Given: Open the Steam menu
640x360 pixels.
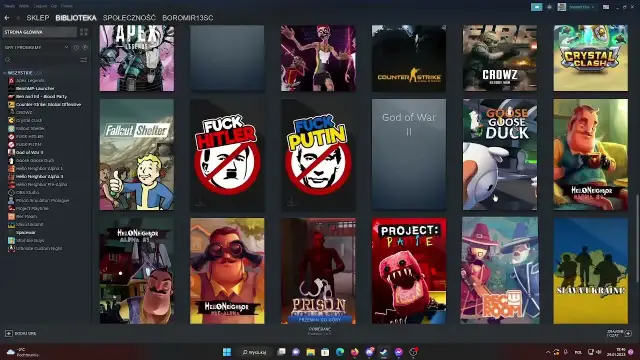Looking at the screenshot, I should click(9, 6).
